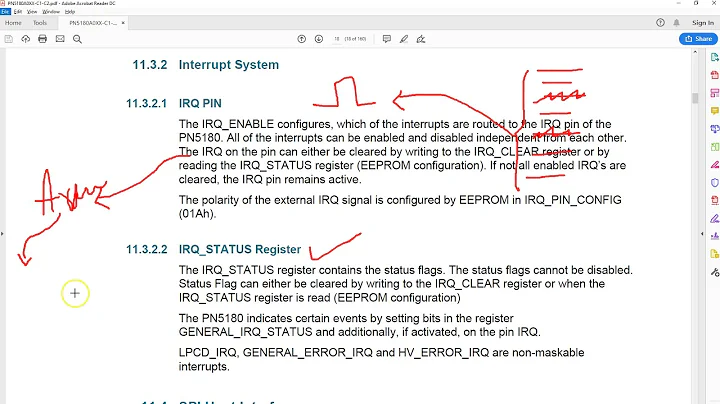This screenshot has width=720, height=404.
Task: Close the PN5180A0XX-C1 document tab
Action: pyautogui.click(x=123, y=23)
